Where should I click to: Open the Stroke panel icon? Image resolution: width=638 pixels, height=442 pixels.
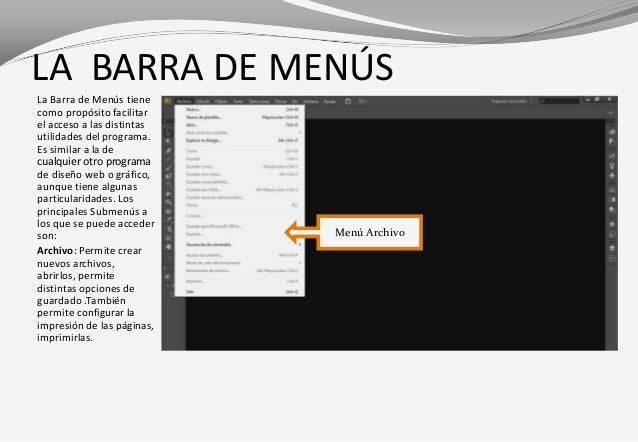pyautogui.click(x=612, y=190)
